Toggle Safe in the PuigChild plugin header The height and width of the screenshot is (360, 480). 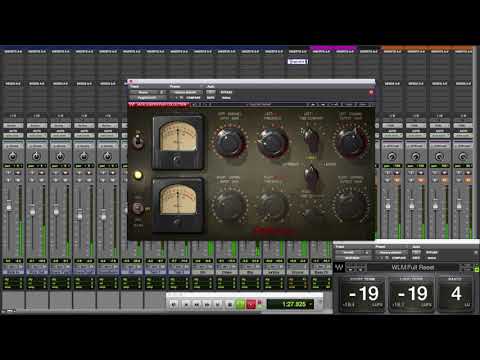click(x=211, y=98)
